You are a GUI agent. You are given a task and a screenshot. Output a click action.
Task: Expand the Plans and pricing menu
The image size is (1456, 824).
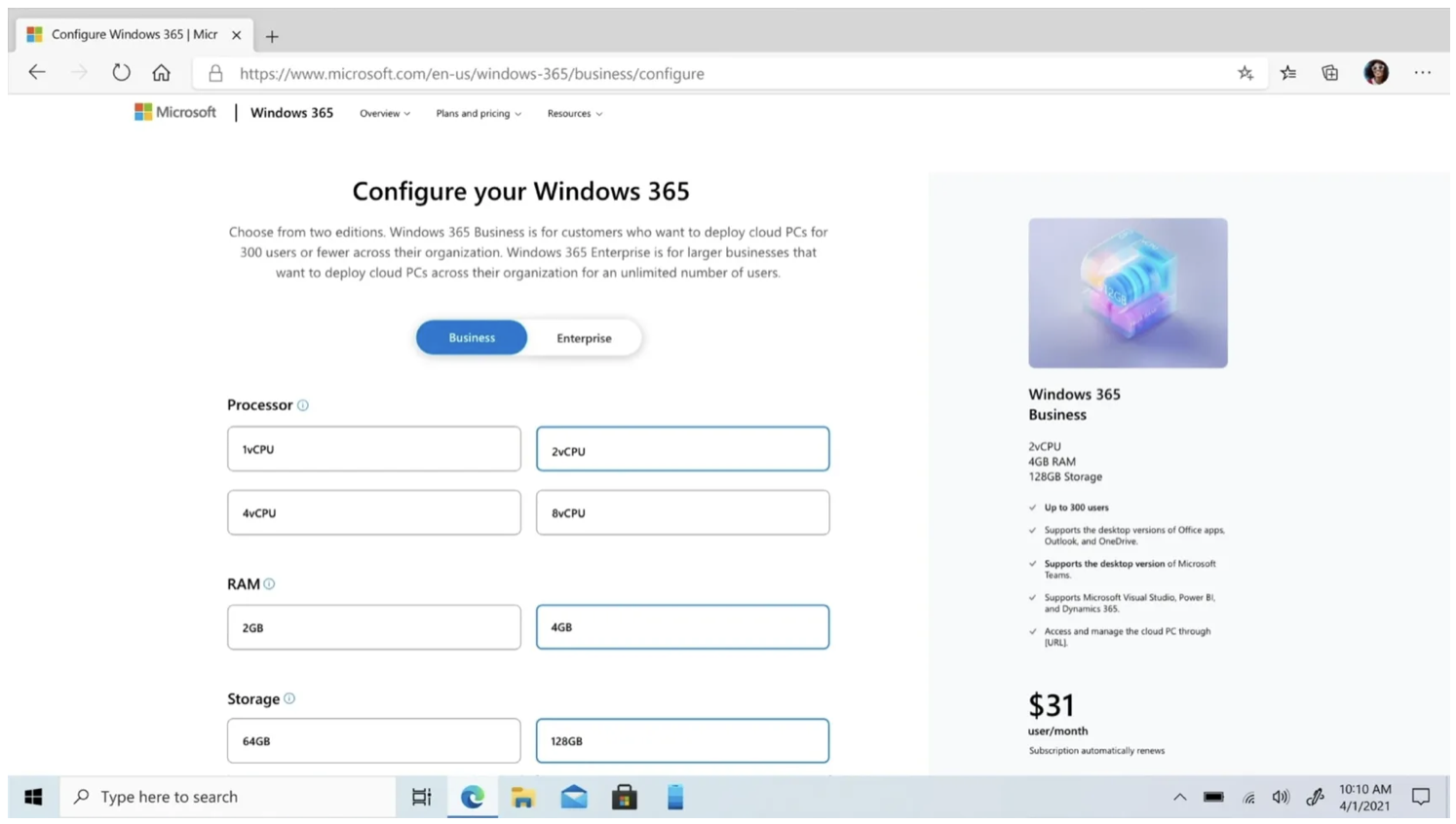pyautogui.click(x=479, y=114)
